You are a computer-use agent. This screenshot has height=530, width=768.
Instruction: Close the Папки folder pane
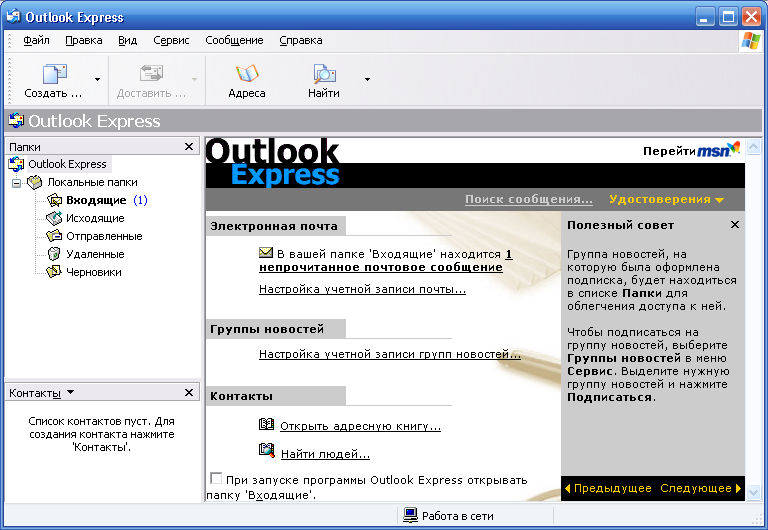189,146
